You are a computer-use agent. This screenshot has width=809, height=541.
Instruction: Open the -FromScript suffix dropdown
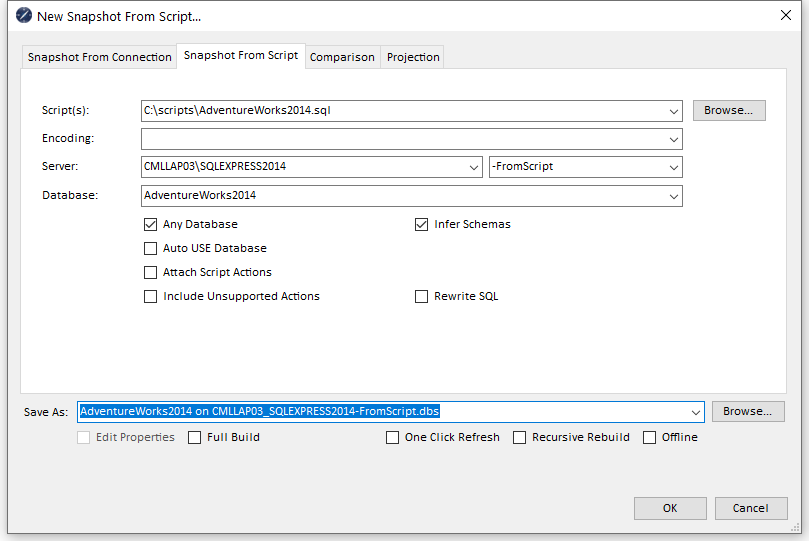click(x=674, y=167)
